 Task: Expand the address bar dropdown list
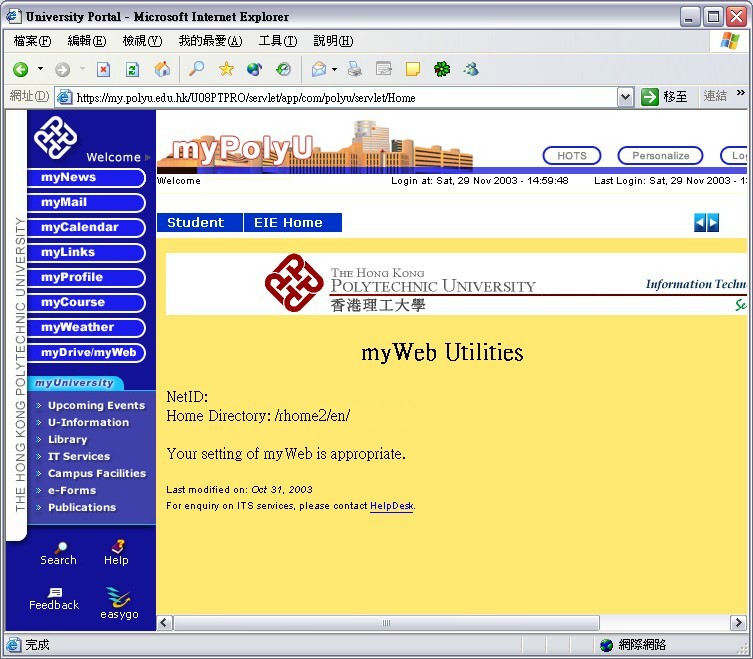pyautogui.click(x=624, y=98)
